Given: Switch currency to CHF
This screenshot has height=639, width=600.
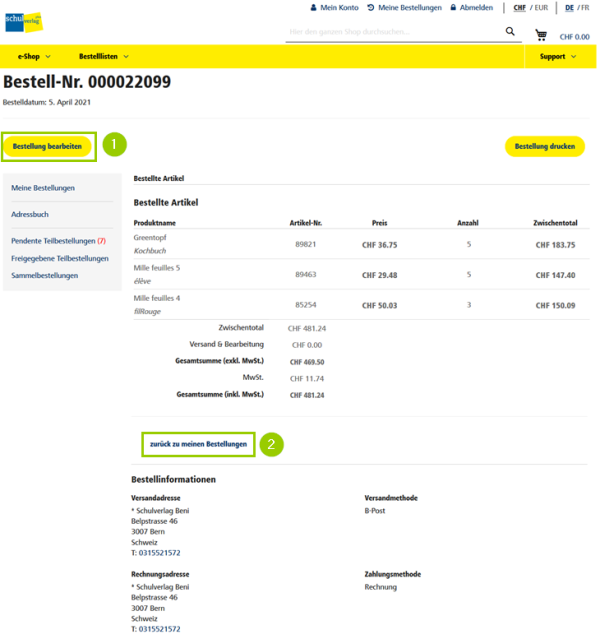Looking at the screenshot, I should coord(519,8).
